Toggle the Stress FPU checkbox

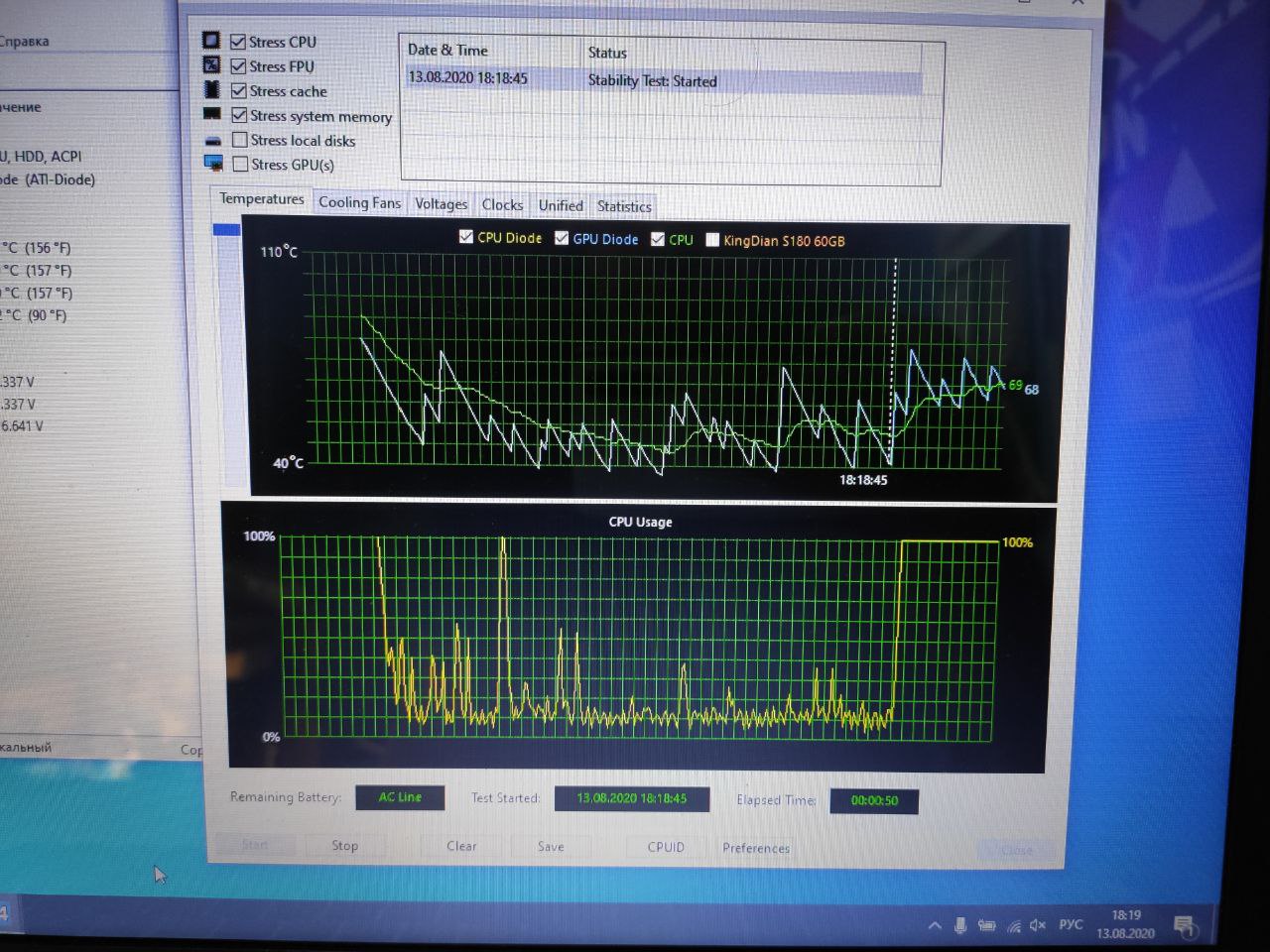[x=238, y=66]
